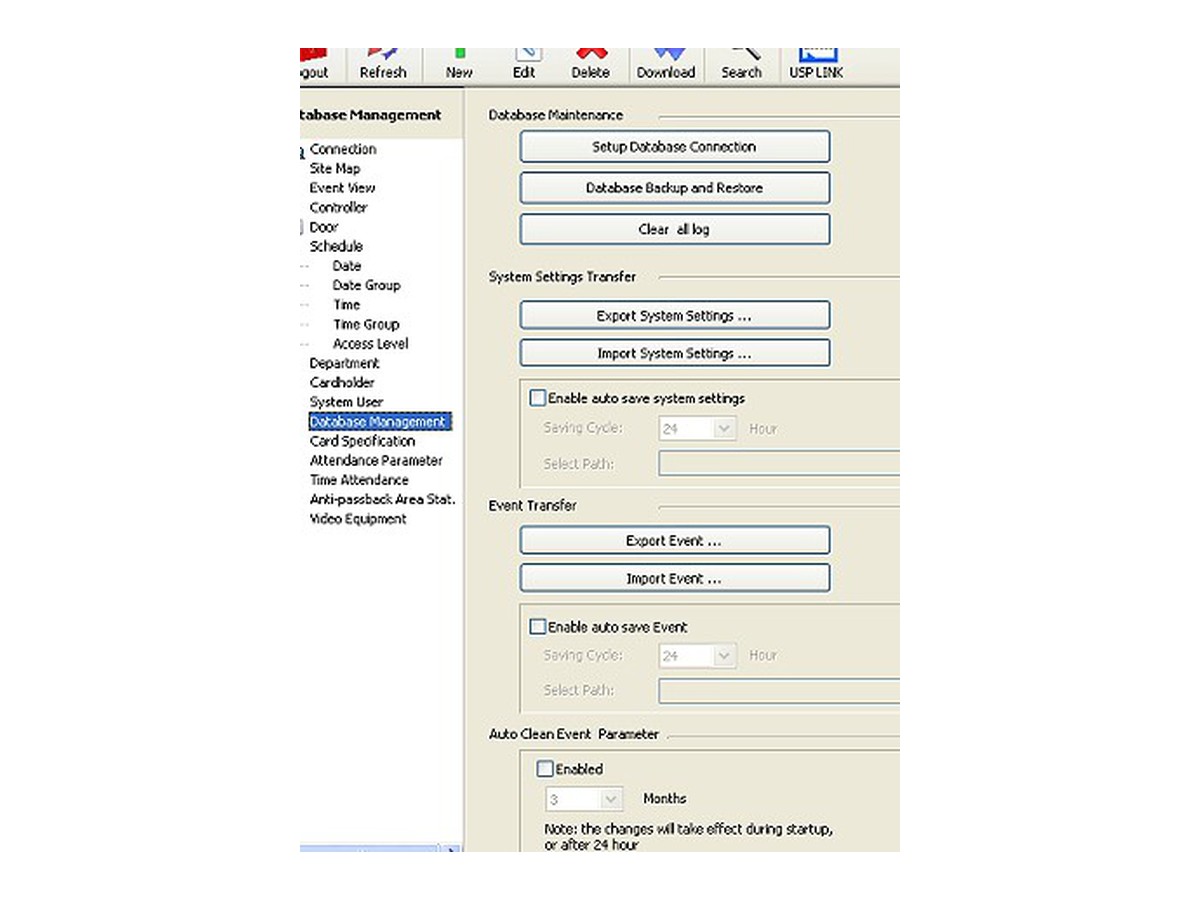Select Anti-passback Area Stat. item

tap(383, 499)
